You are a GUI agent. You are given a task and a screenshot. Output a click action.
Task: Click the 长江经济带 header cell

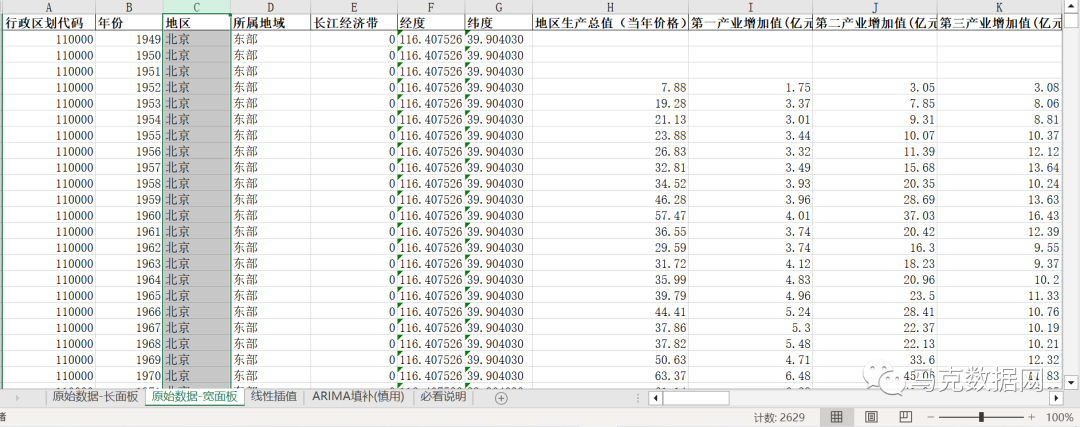(x=354, y=23)
